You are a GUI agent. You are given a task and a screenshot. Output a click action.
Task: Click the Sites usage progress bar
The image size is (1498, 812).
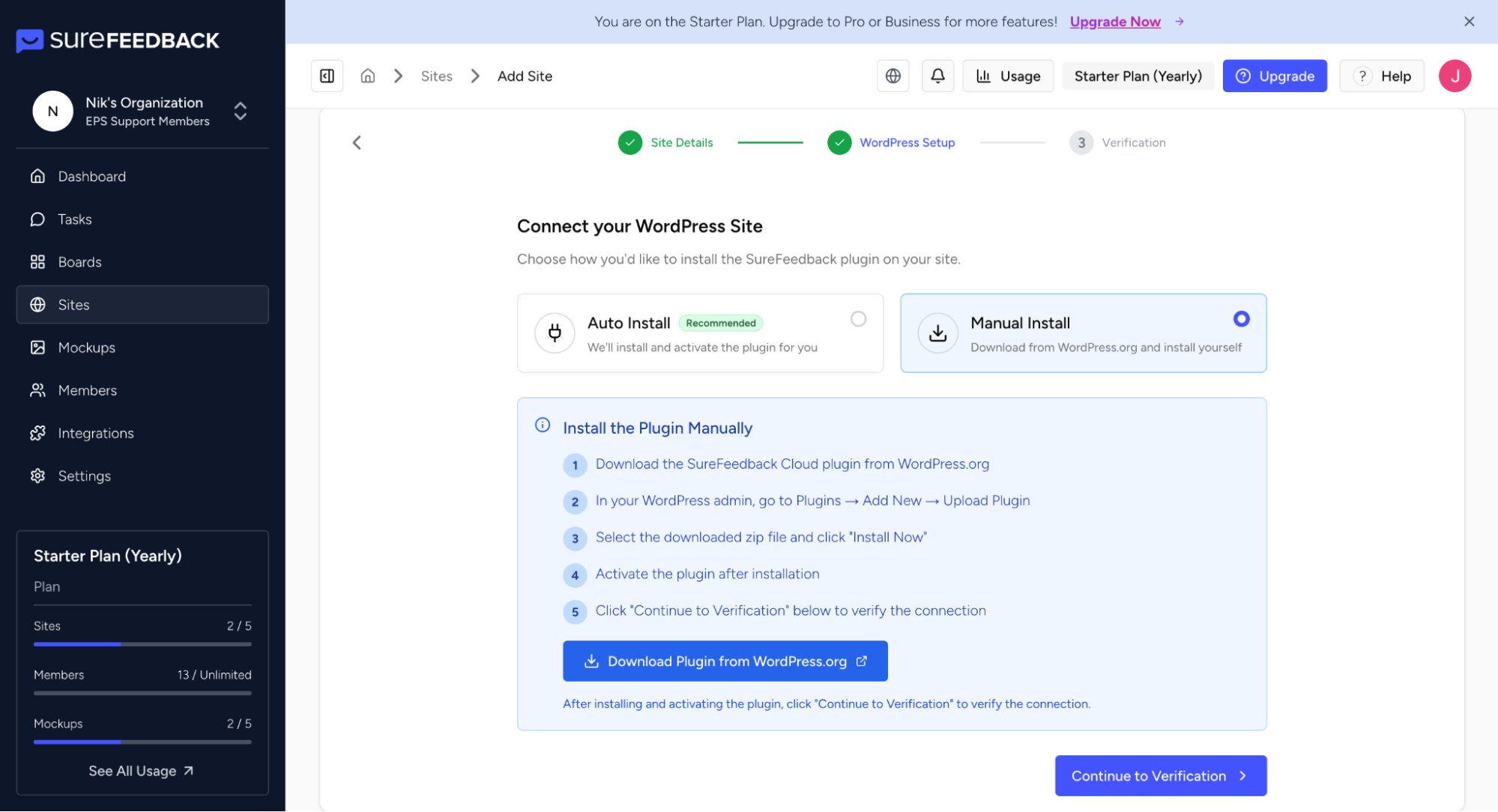tap(142, 644)
